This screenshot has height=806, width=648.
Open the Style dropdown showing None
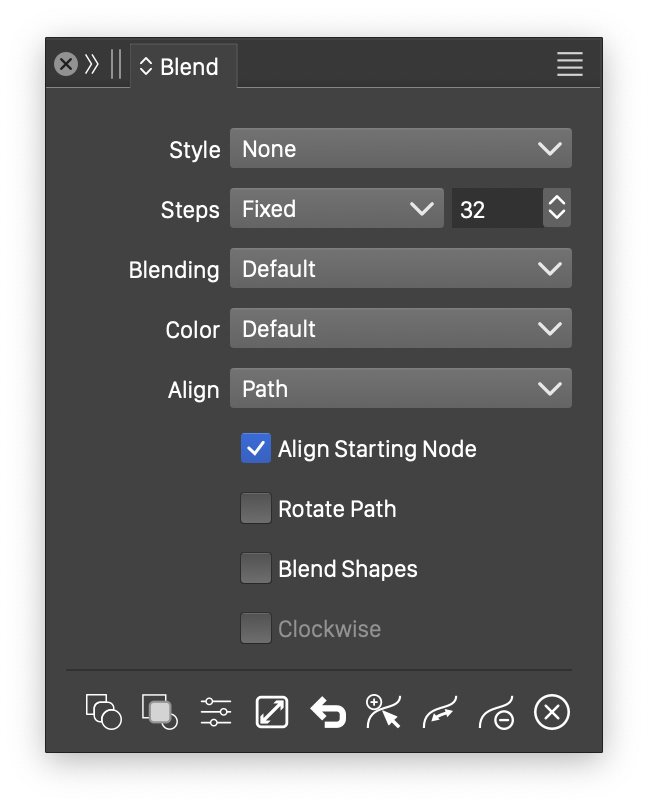click(400, 149)
